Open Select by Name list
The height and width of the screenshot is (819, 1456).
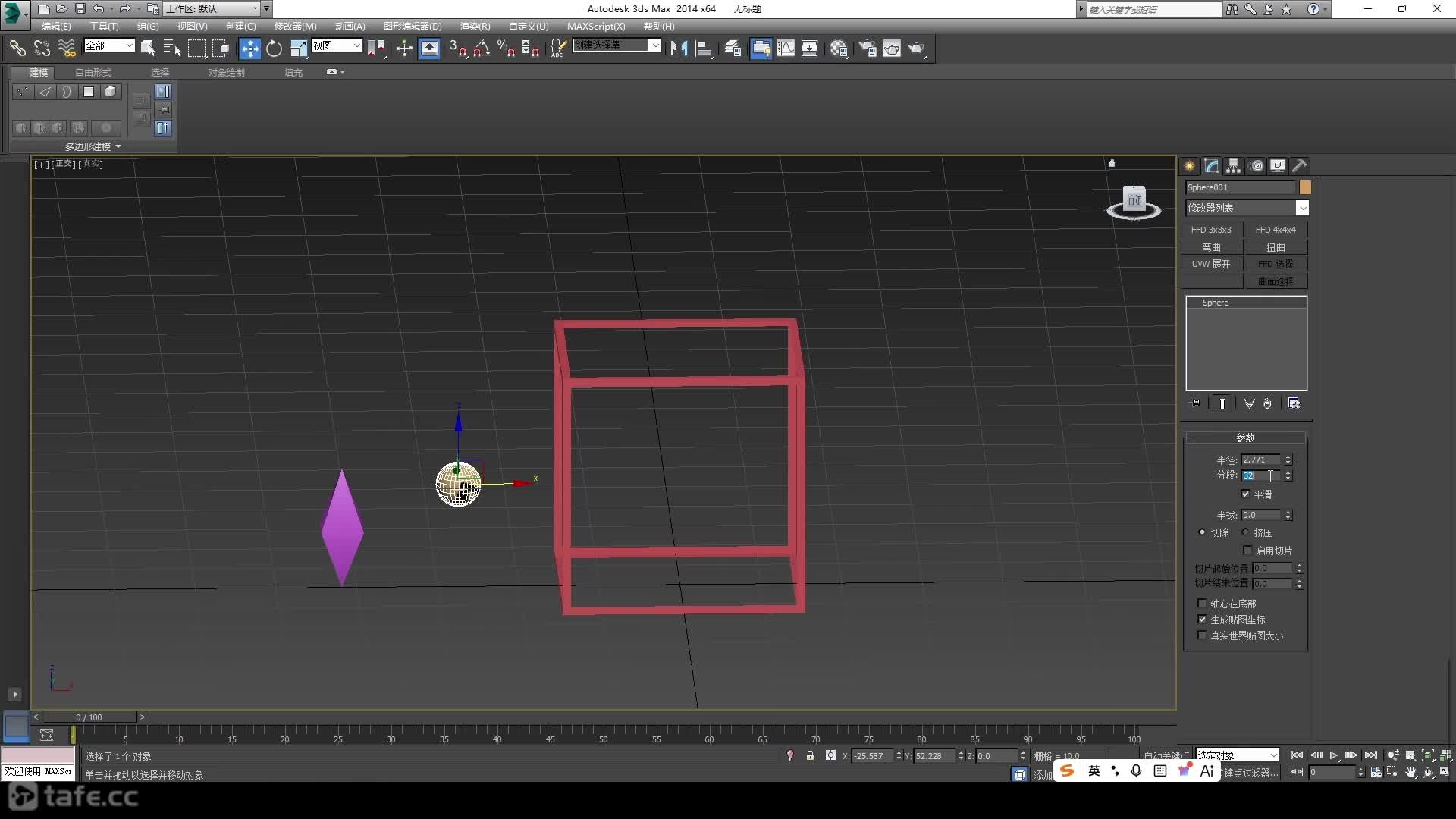click(171, 49)
